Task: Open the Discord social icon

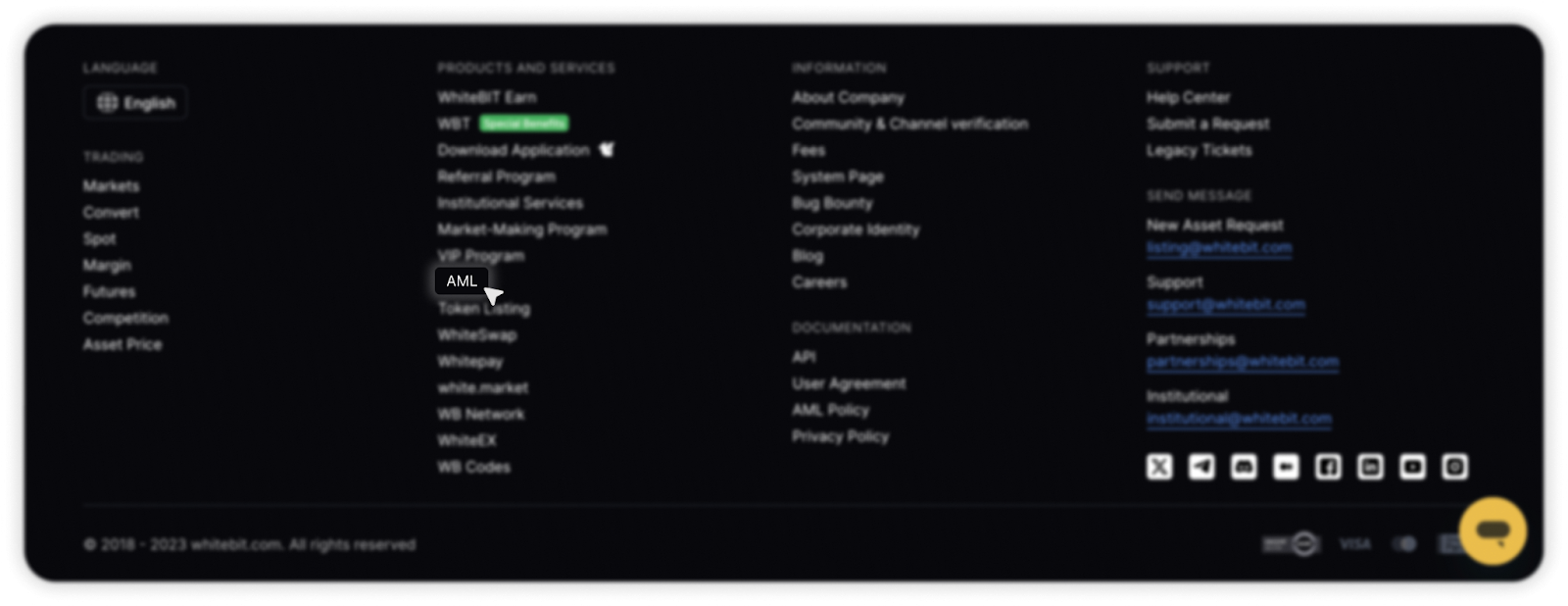Action: click(1244, 467)
